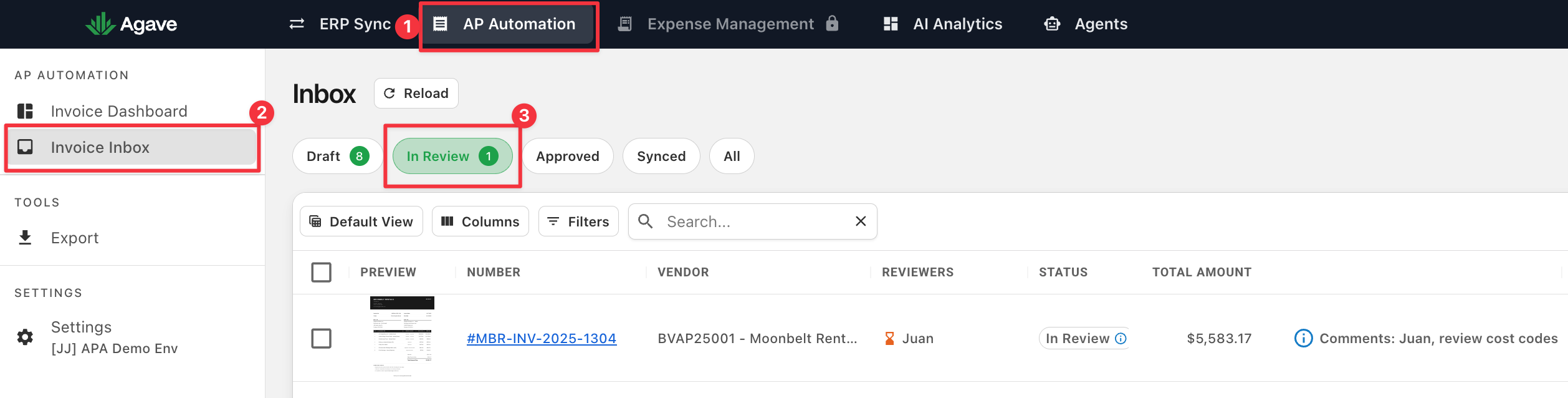Filter by In Review status

click(x=452, y=156)
